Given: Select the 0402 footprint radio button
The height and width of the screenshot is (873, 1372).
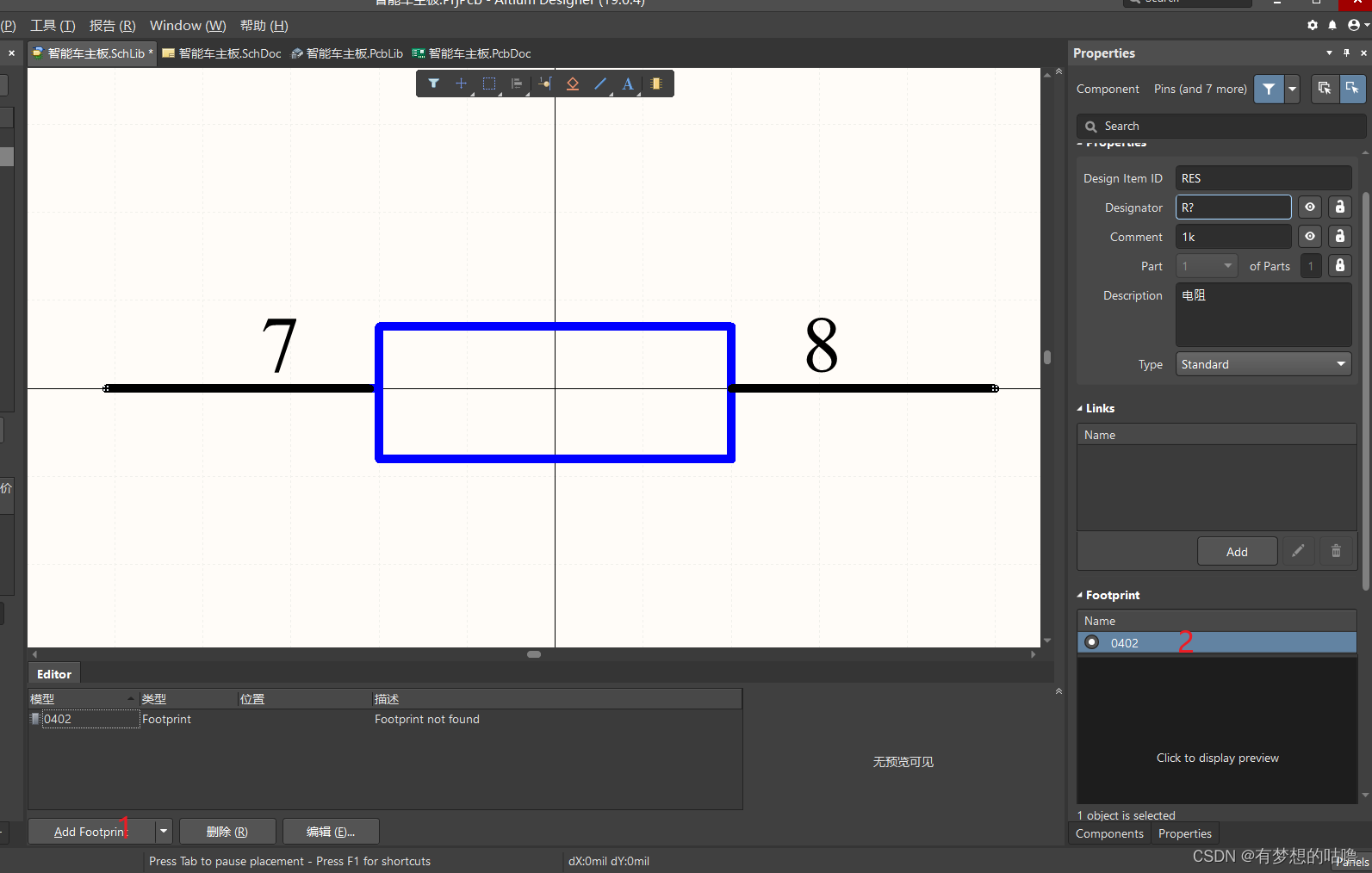Looking at the screenshot, I should pos(1092,642).
